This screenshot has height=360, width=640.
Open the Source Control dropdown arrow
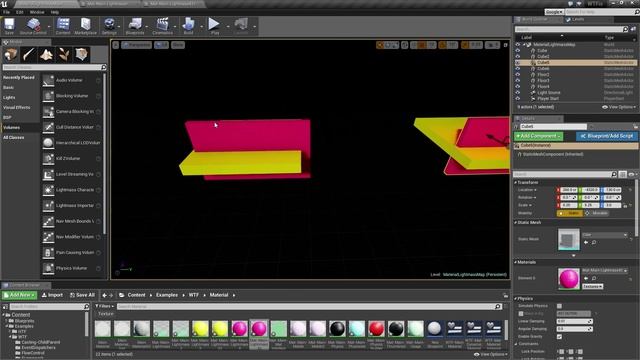click(x=49, y=26)
